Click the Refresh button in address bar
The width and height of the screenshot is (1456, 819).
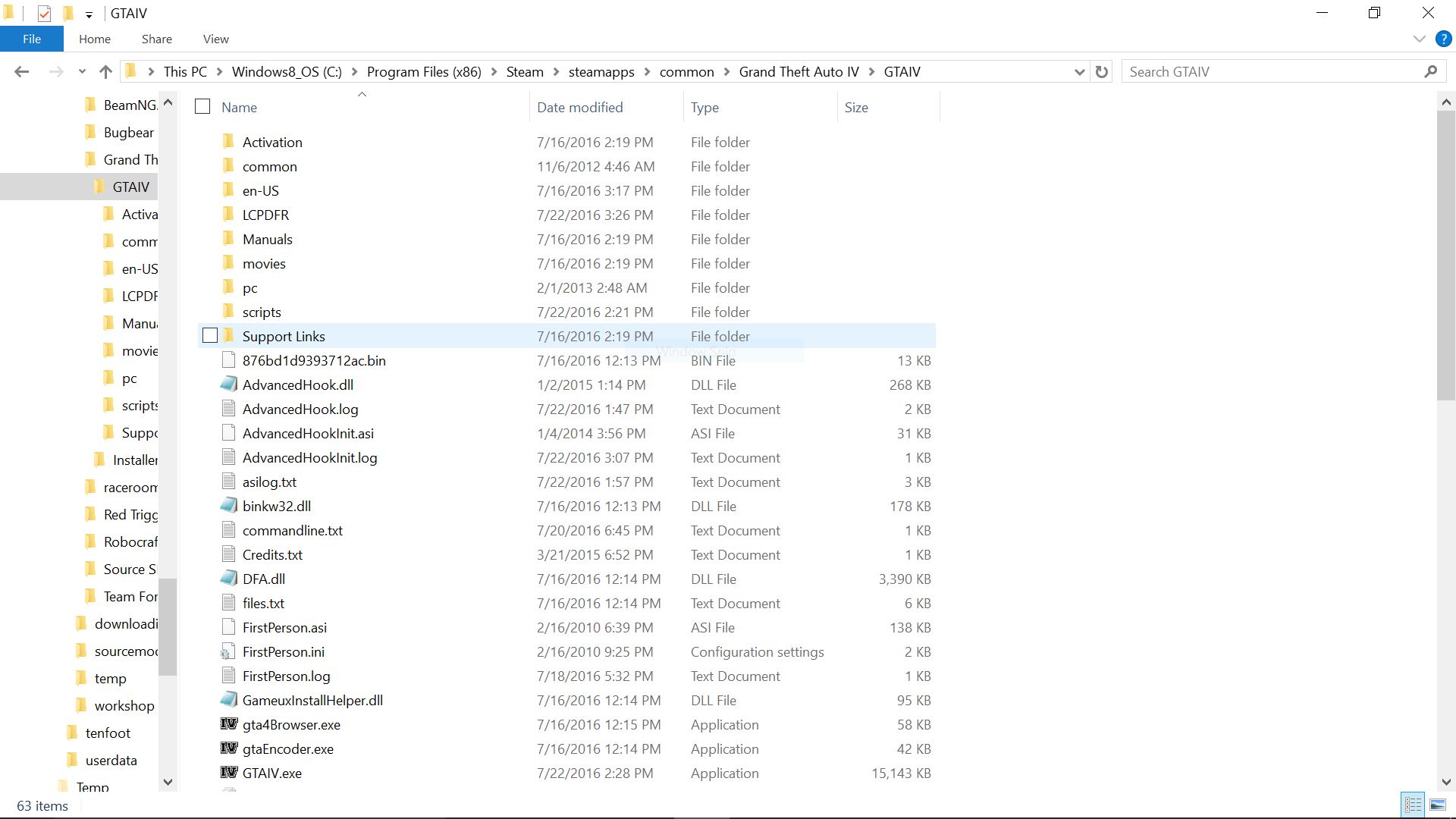point(1102,72)
